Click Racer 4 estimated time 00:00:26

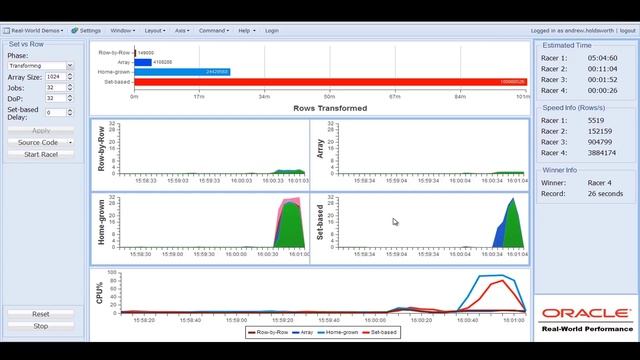point(602,91)
